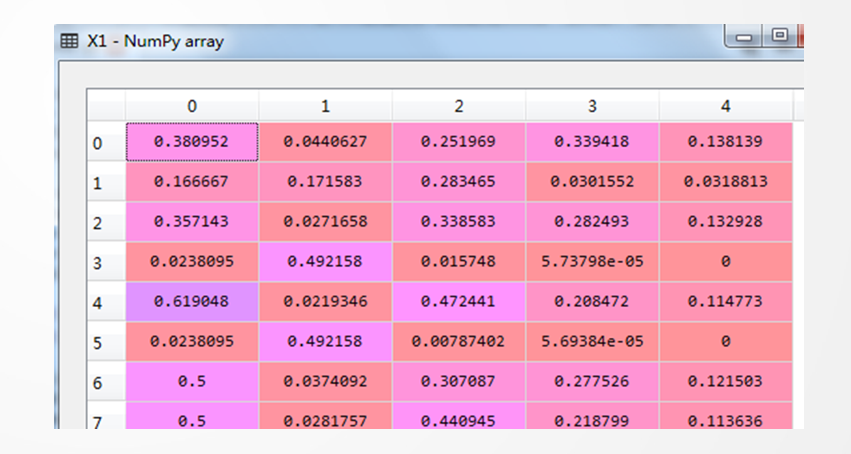Select cell with value 0.339418

pos(592,142)
